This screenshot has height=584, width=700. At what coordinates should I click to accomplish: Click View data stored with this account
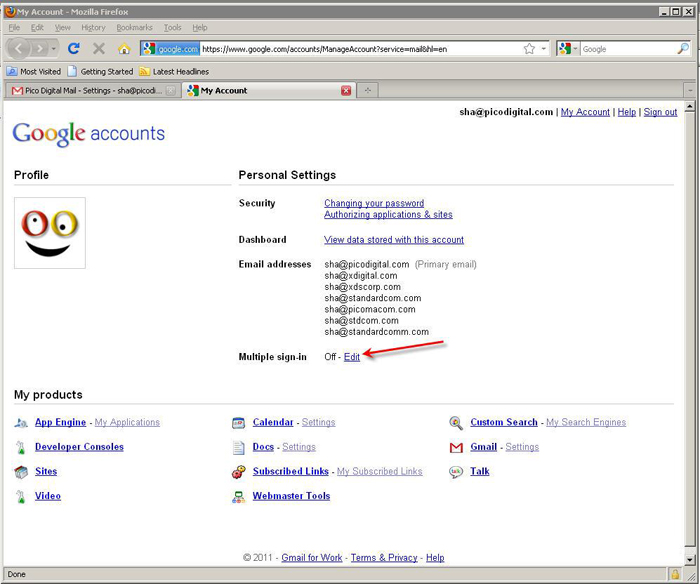[x=394, y=240]
